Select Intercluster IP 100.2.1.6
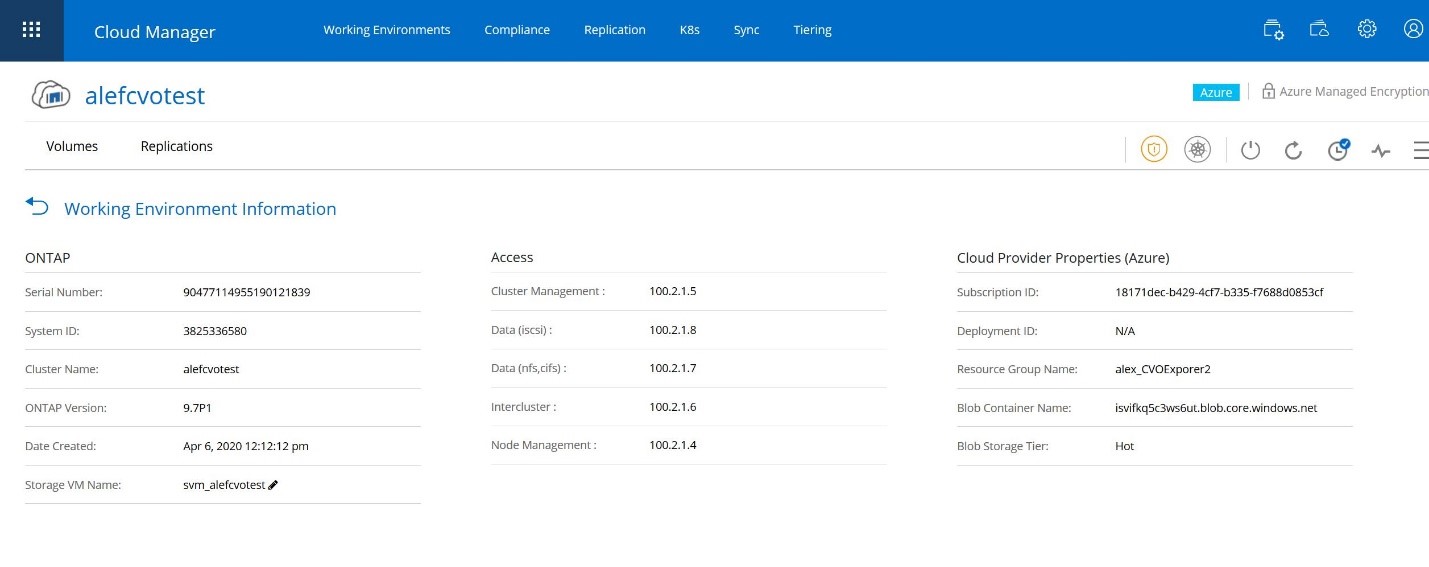1429x567 pixels. 673,407
